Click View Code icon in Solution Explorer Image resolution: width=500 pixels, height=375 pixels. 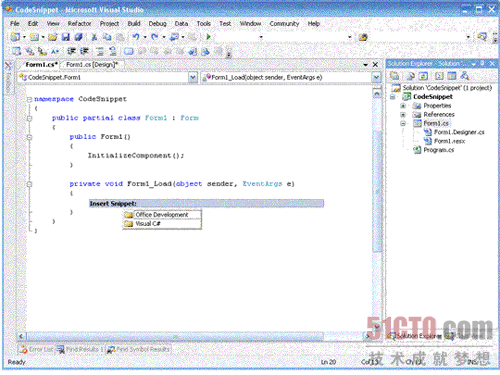pos(439,76)
